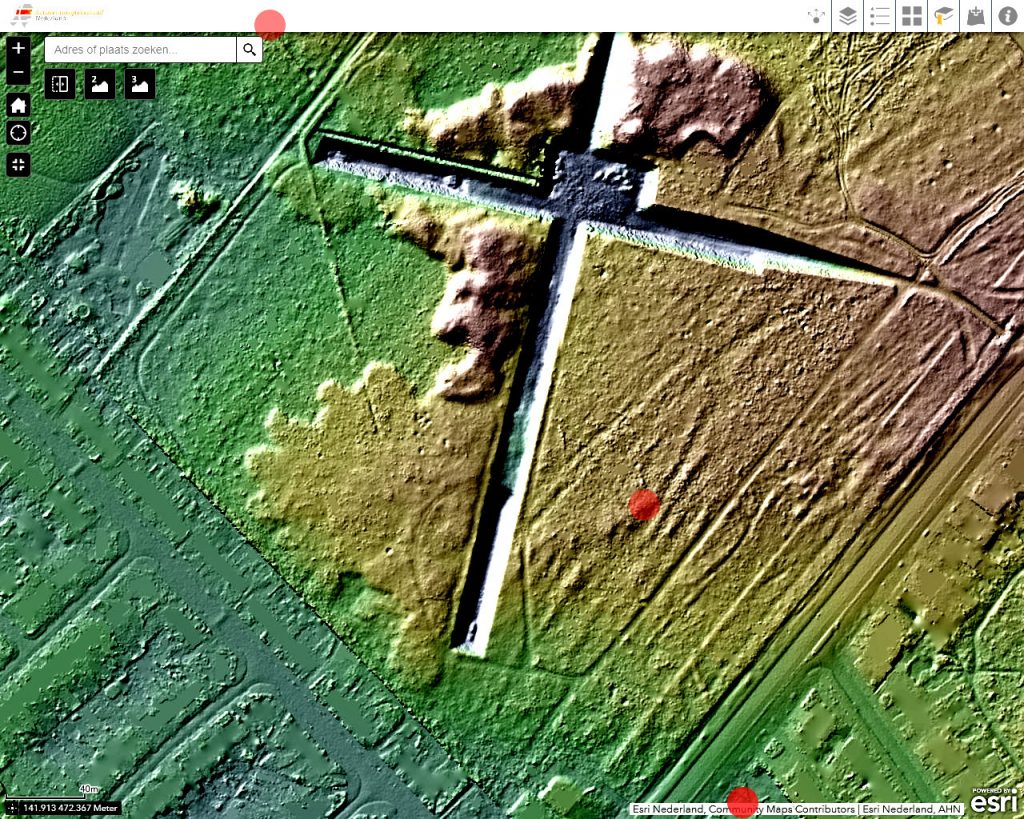
Task: Open elevation profile tool 2
Action: tap(99, 84)
